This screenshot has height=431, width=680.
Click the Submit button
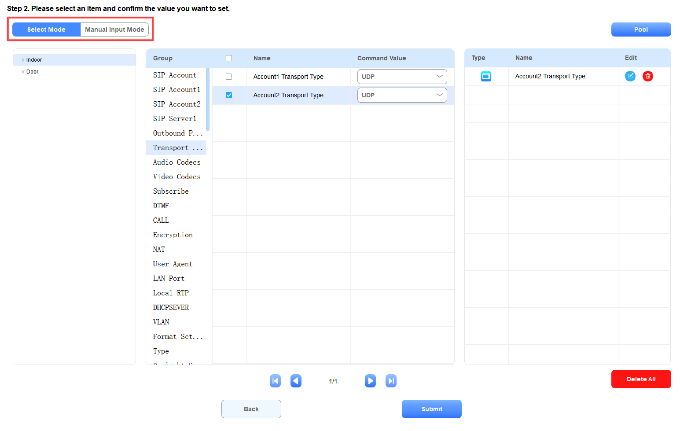(x=431, y=409)
